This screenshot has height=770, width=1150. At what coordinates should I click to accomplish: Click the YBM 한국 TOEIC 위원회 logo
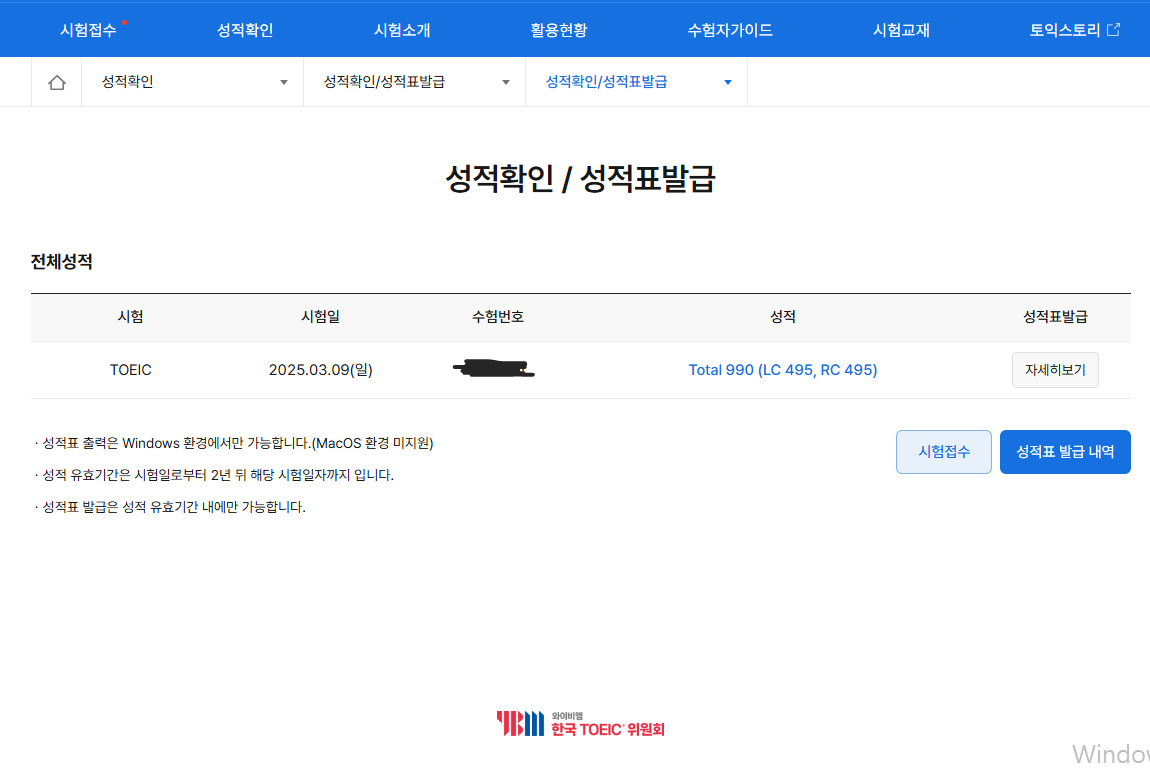point(580,724)
